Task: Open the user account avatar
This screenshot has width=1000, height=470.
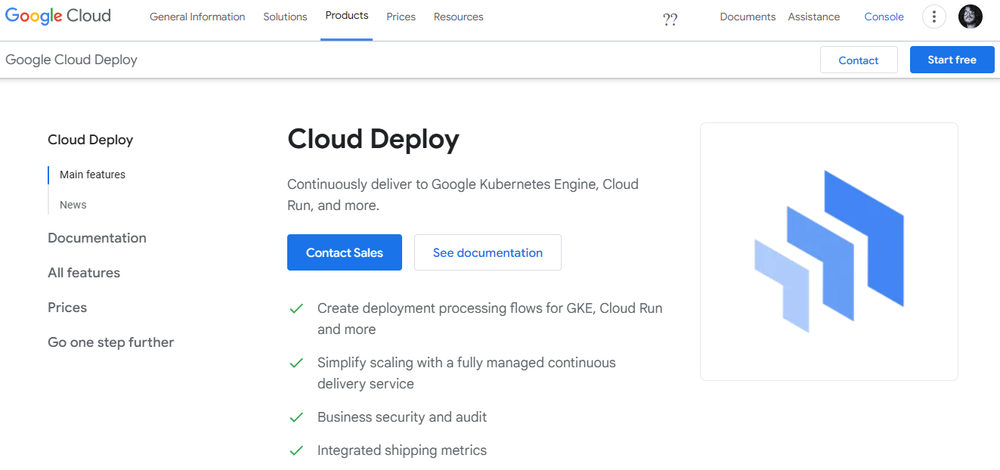Action: [x=970, y=17]
